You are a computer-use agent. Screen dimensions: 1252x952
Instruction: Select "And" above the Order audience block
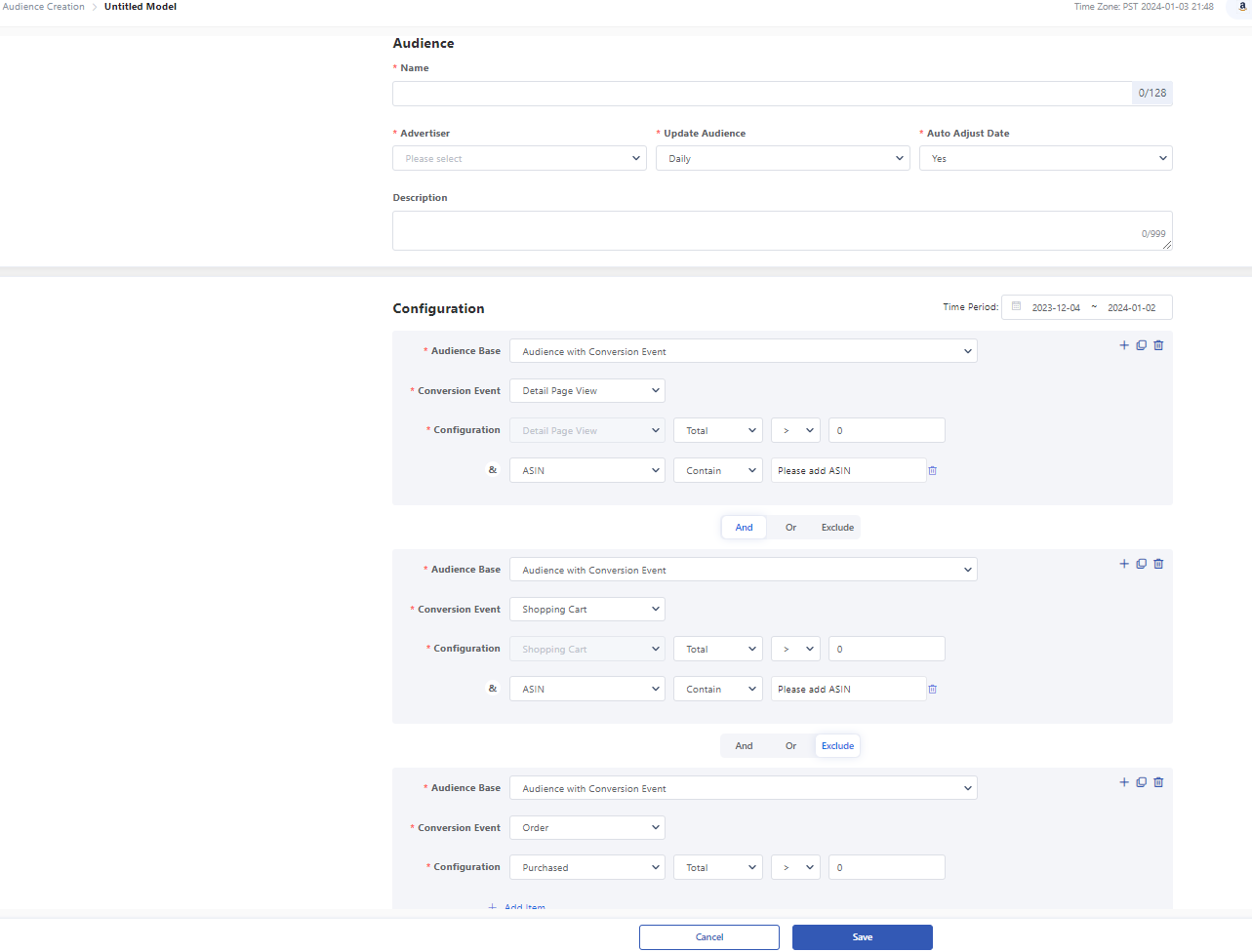tap(744, 745)
